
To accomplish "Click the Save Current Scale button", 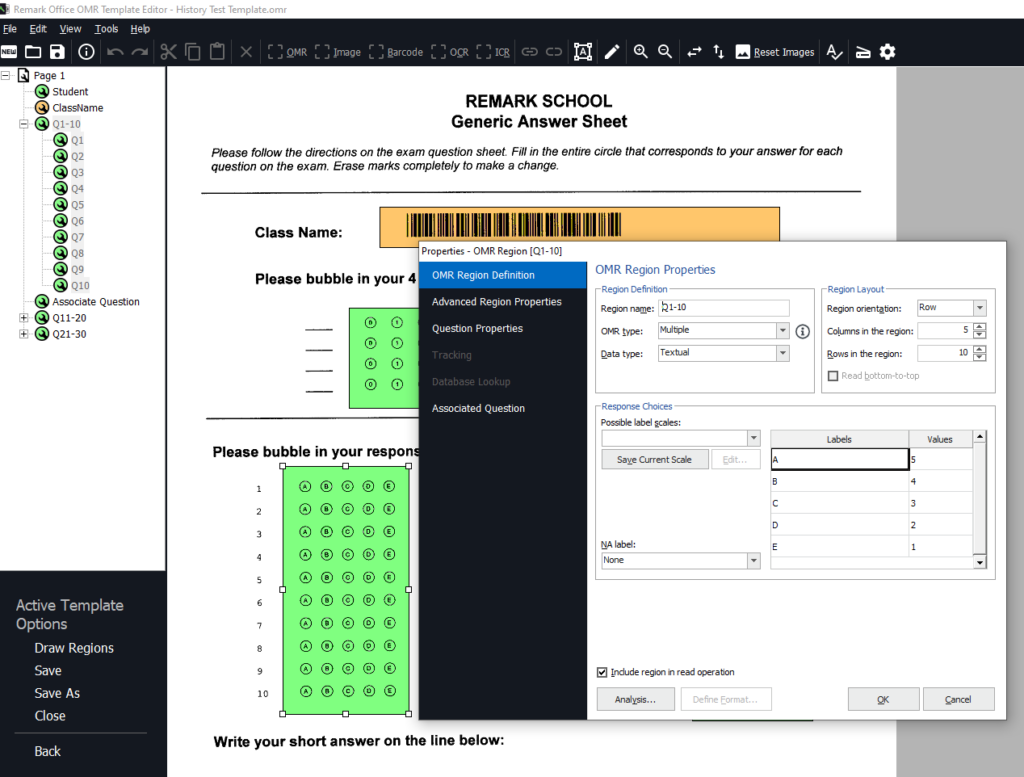I will coord(654,460).
